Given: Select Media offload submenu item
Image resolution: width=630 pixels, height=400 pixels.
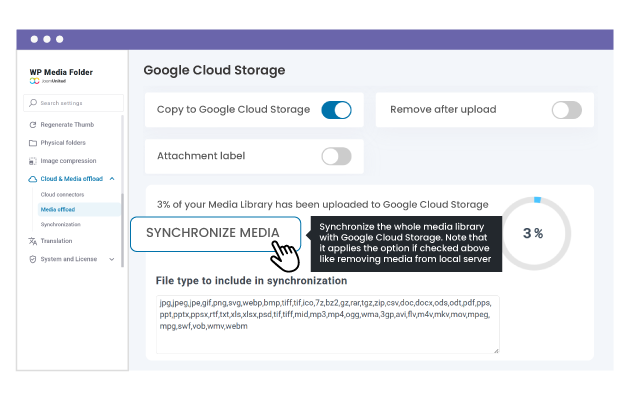Looking at the screenshot, I should point(58,210).
